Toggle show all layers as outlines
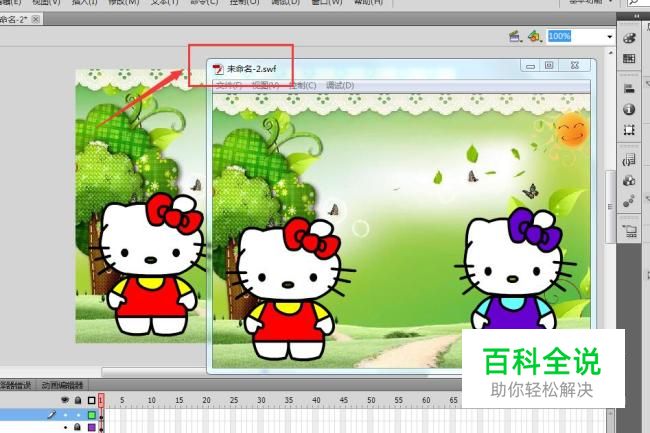 pyautogui.click(x=92, y=401)
